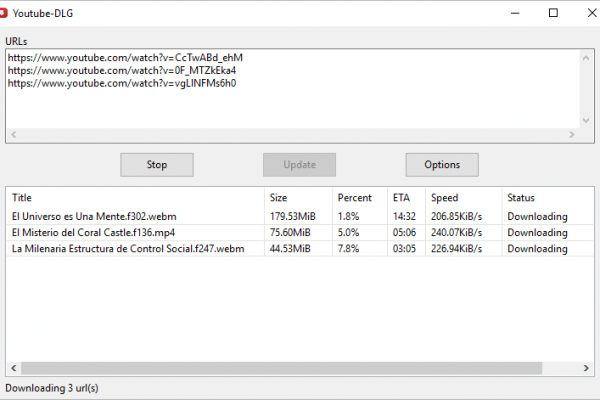
Task: Click the 44.53MiB size cell
Action: pyautogui.click(x=290, y=248)
